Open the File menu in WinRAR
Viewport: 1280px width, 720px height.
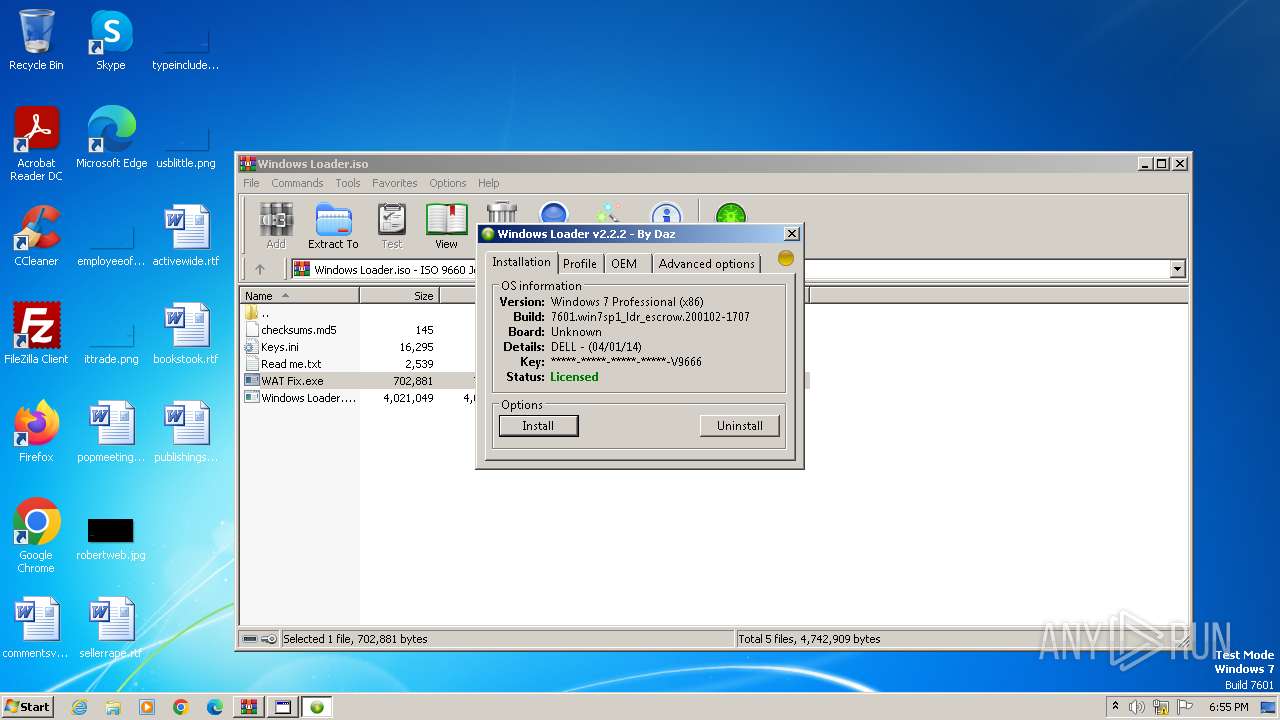251,183
